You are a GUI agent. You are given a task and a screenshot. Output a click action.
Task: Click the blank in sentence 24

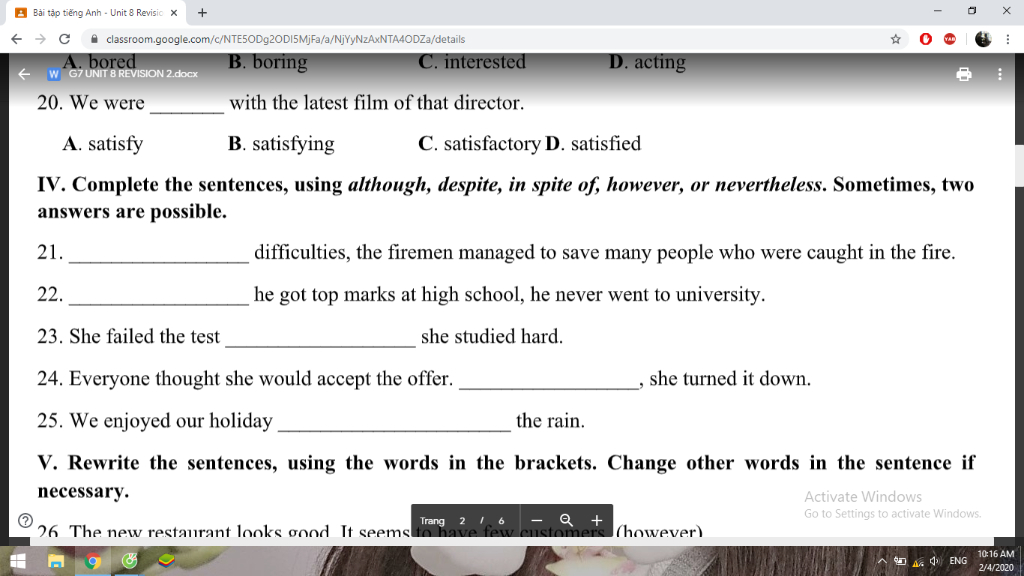549,383
